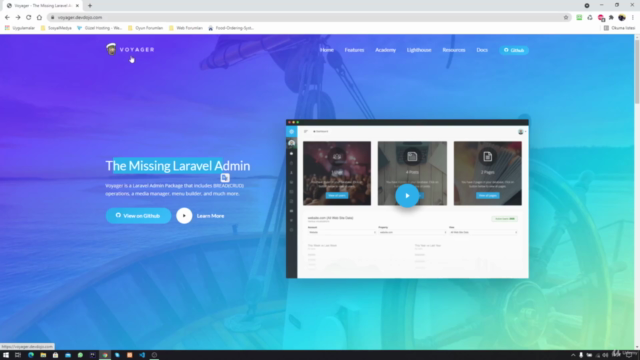Open the Chrome profile avatar
This screenshot has width=640, height=360.
(622, 17)
